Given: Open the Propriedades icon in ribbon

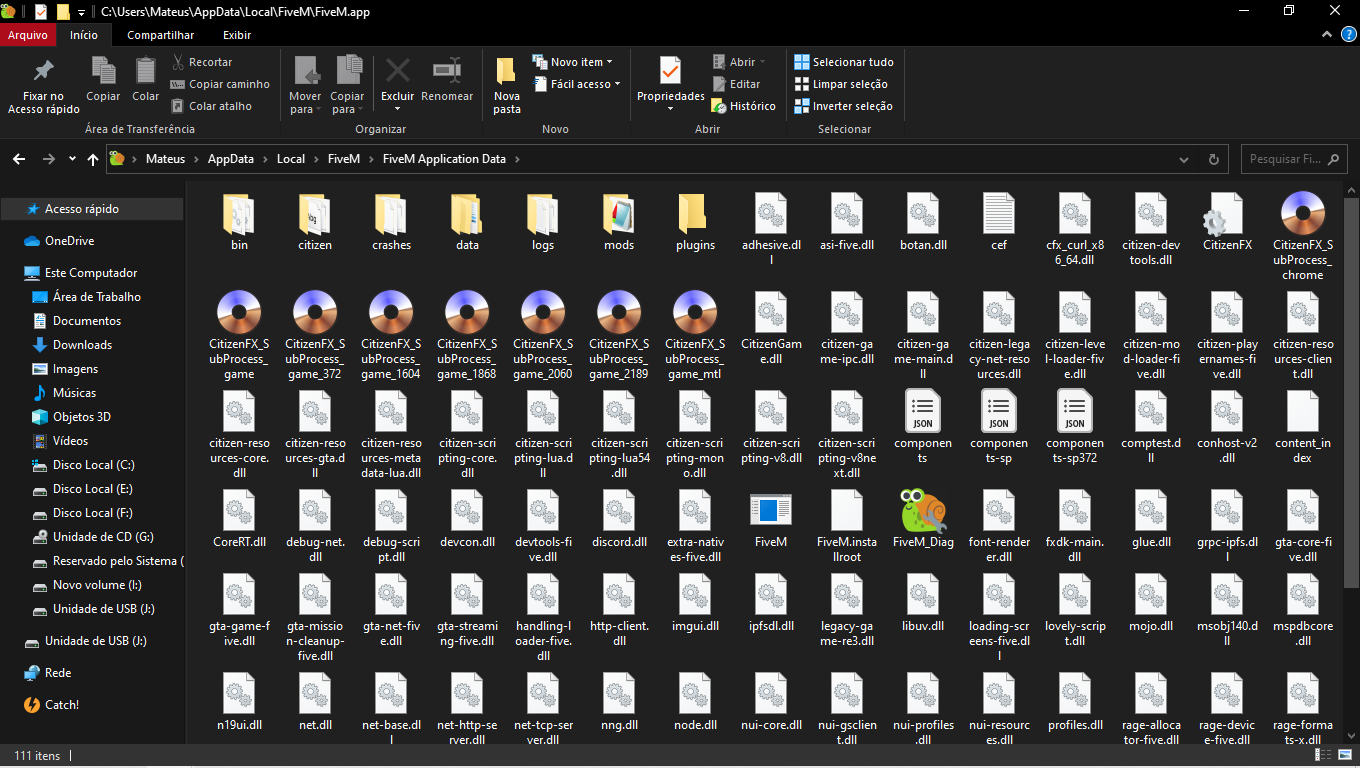Looking at the screenshot, I should [670, 72].
